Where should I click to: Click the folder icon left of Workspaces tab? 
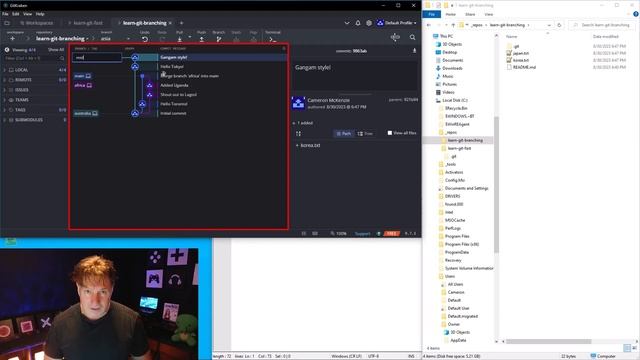click(7, 23)
